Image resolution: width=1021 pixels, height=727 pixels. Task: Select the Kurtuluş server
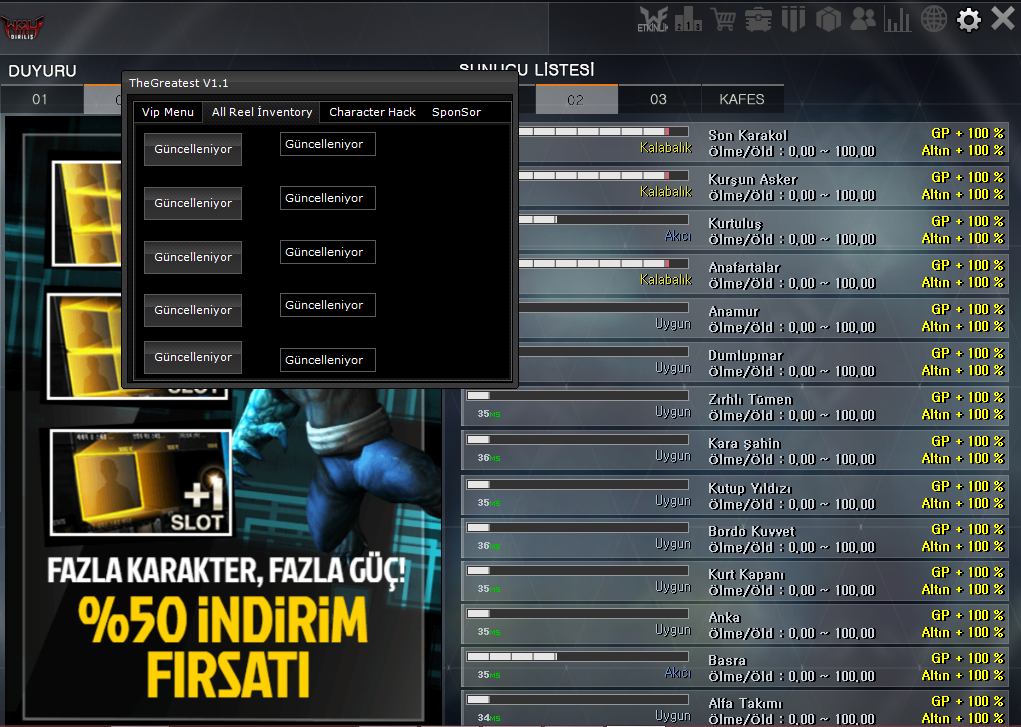coord(734,231)
